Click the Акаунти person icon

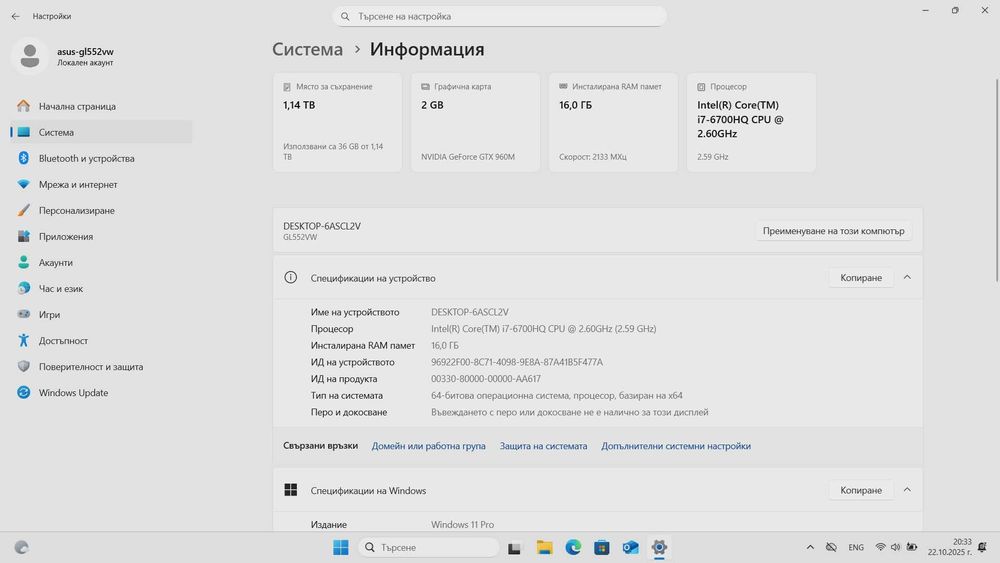24,262
